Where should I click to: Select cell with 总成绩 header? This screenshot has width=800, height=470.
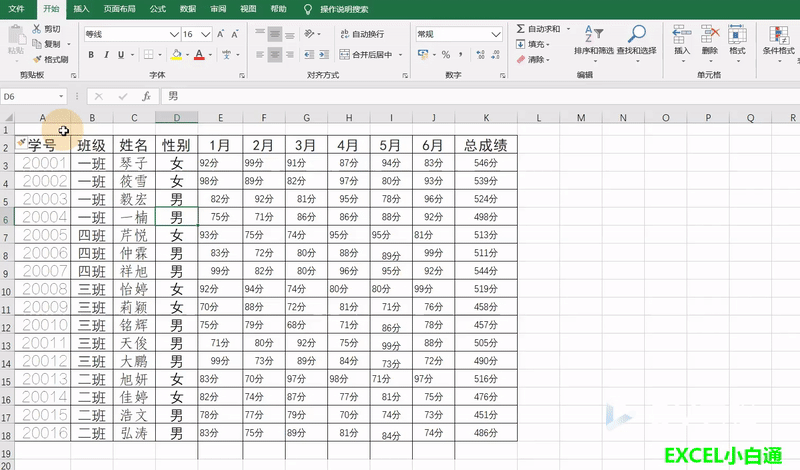point(486,145)
